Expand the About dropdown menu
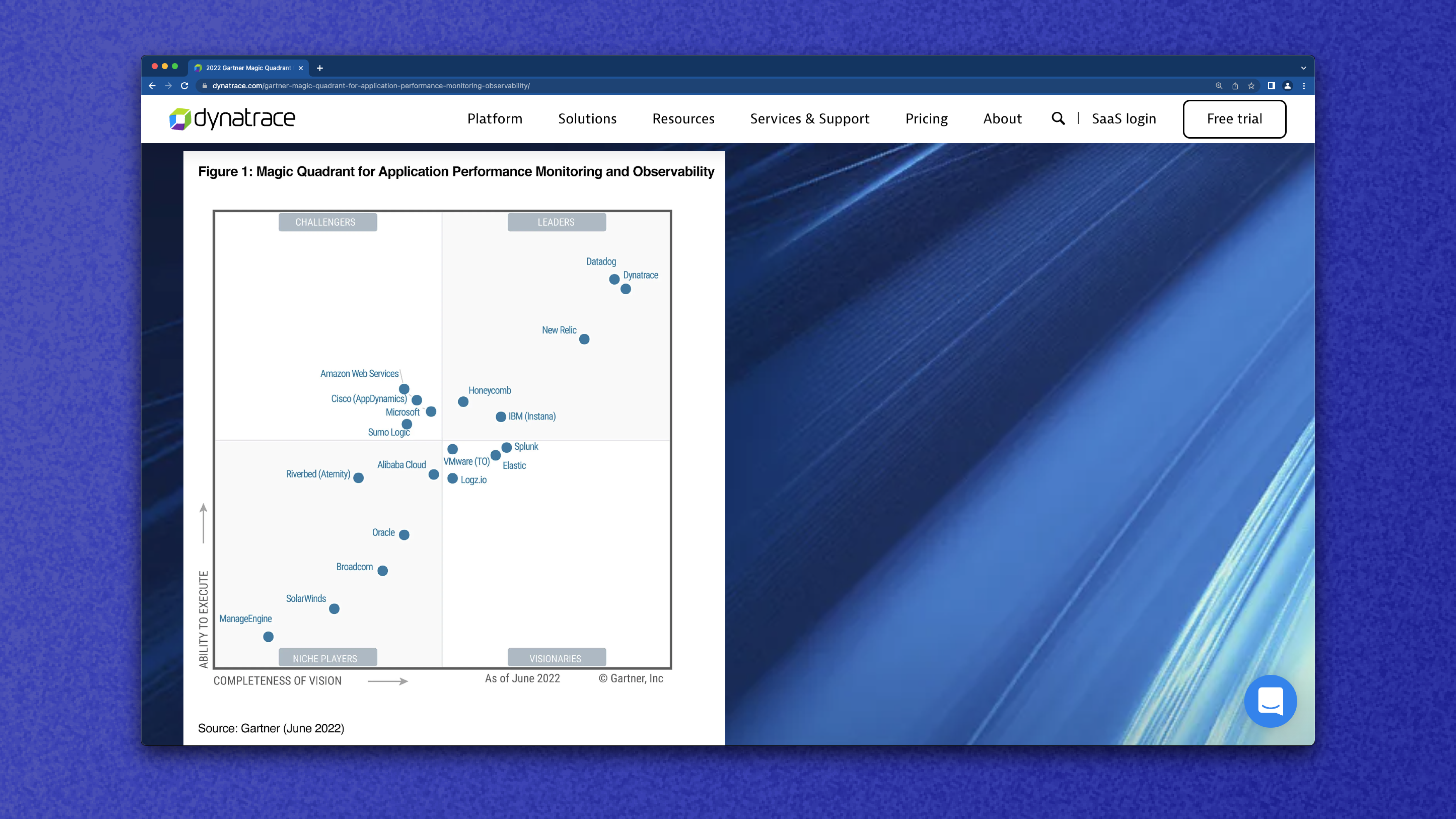This screenshot has width=1456, height=819. [1002, 118]
